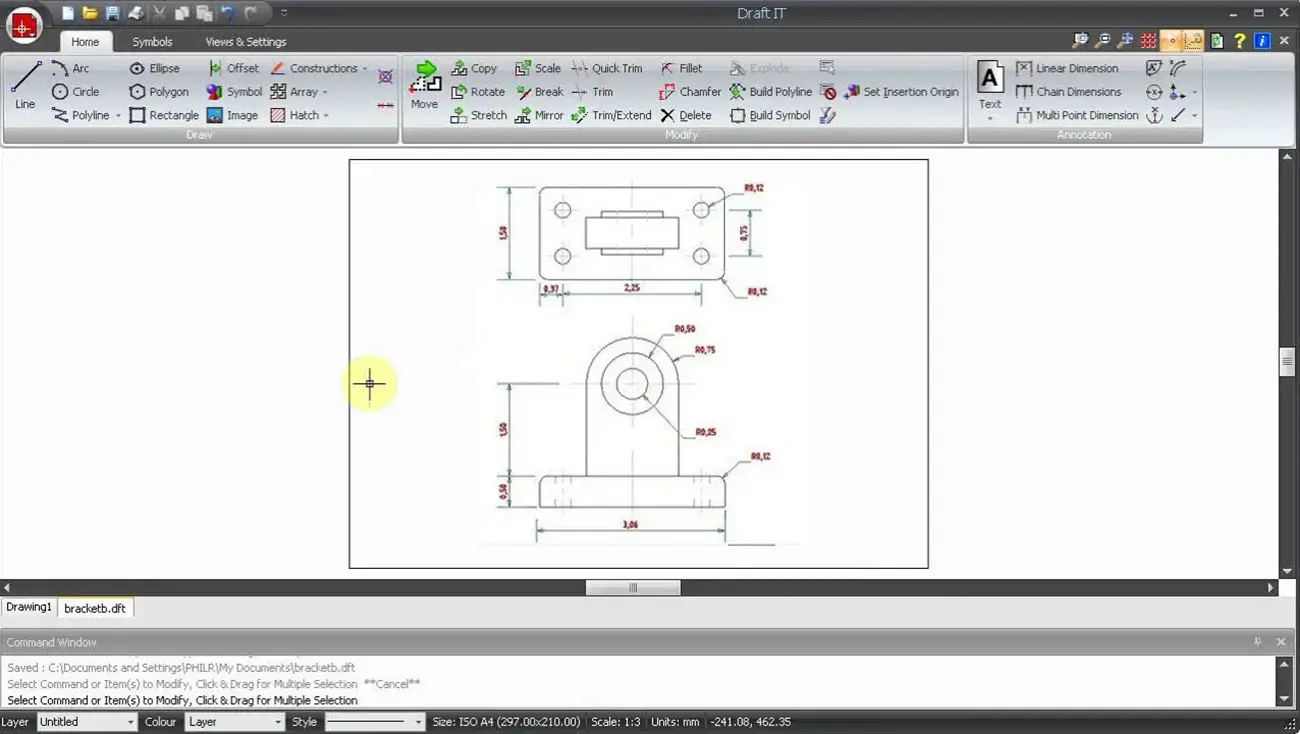Select the Line drawing tool
The image size is (1300, 734).
coord(25,84)
